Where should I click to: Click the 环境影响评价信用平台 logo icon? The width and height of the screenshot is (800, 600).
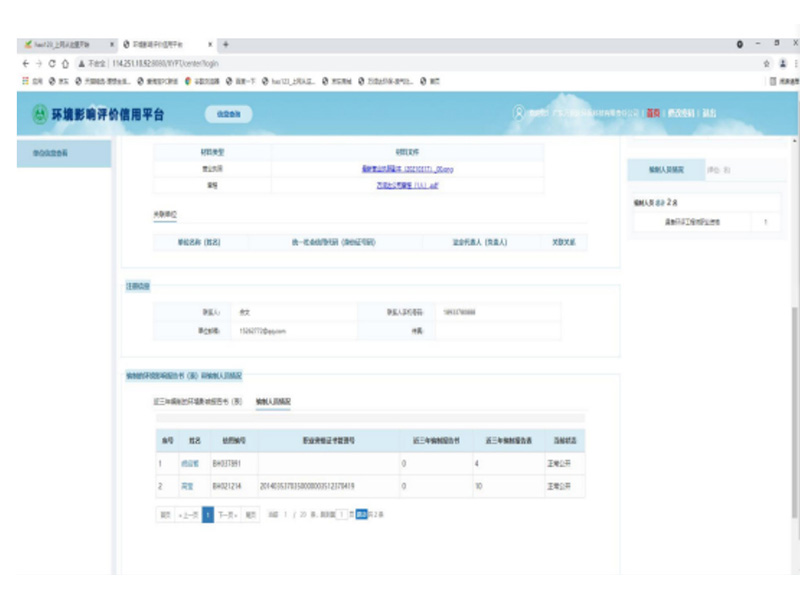click(40, 114)
